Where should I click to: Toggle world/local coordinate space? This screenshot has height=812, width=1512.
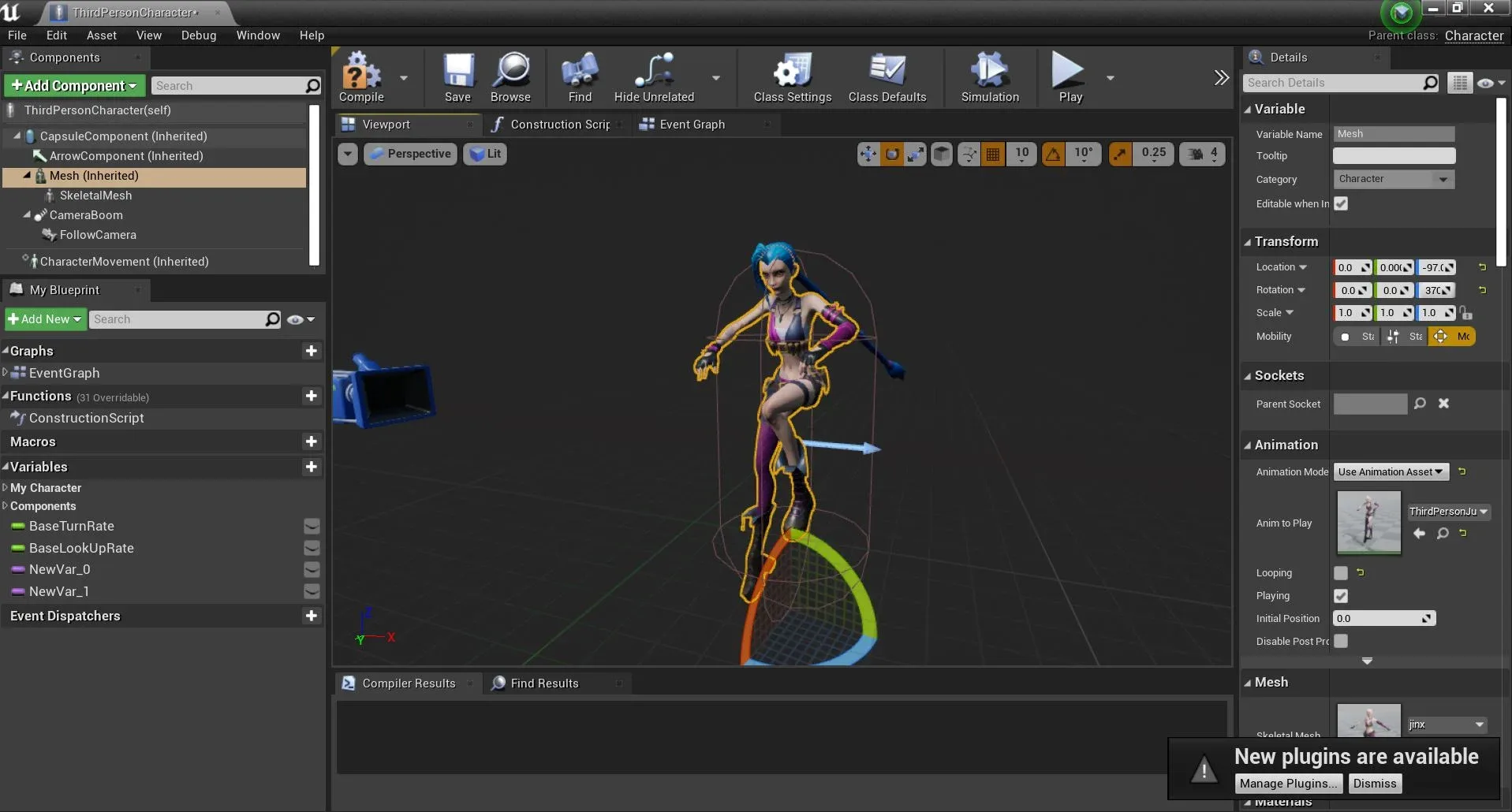coord(942,154)
